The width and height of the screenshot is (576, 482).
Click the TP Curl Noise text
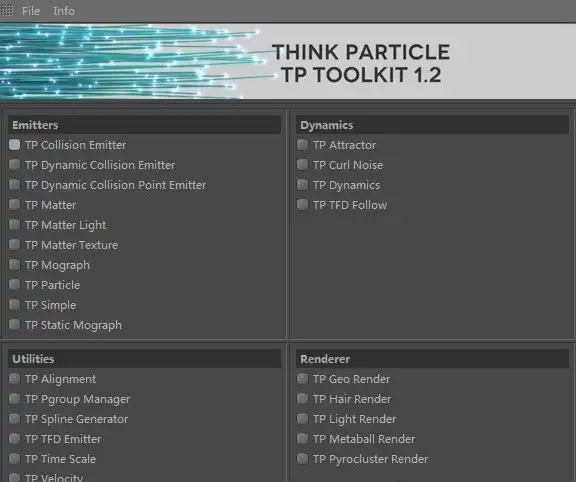click(348, 165)
